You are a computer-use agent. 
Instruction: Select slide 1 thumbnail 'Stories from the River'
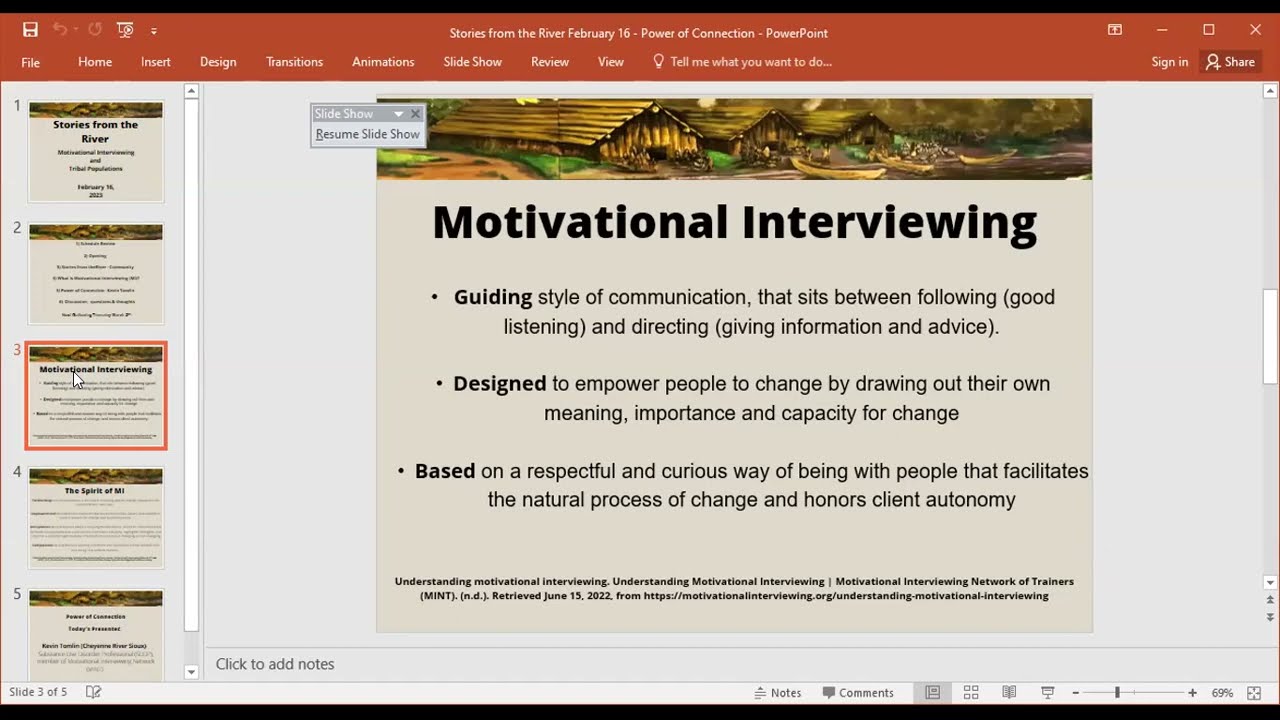96,151
